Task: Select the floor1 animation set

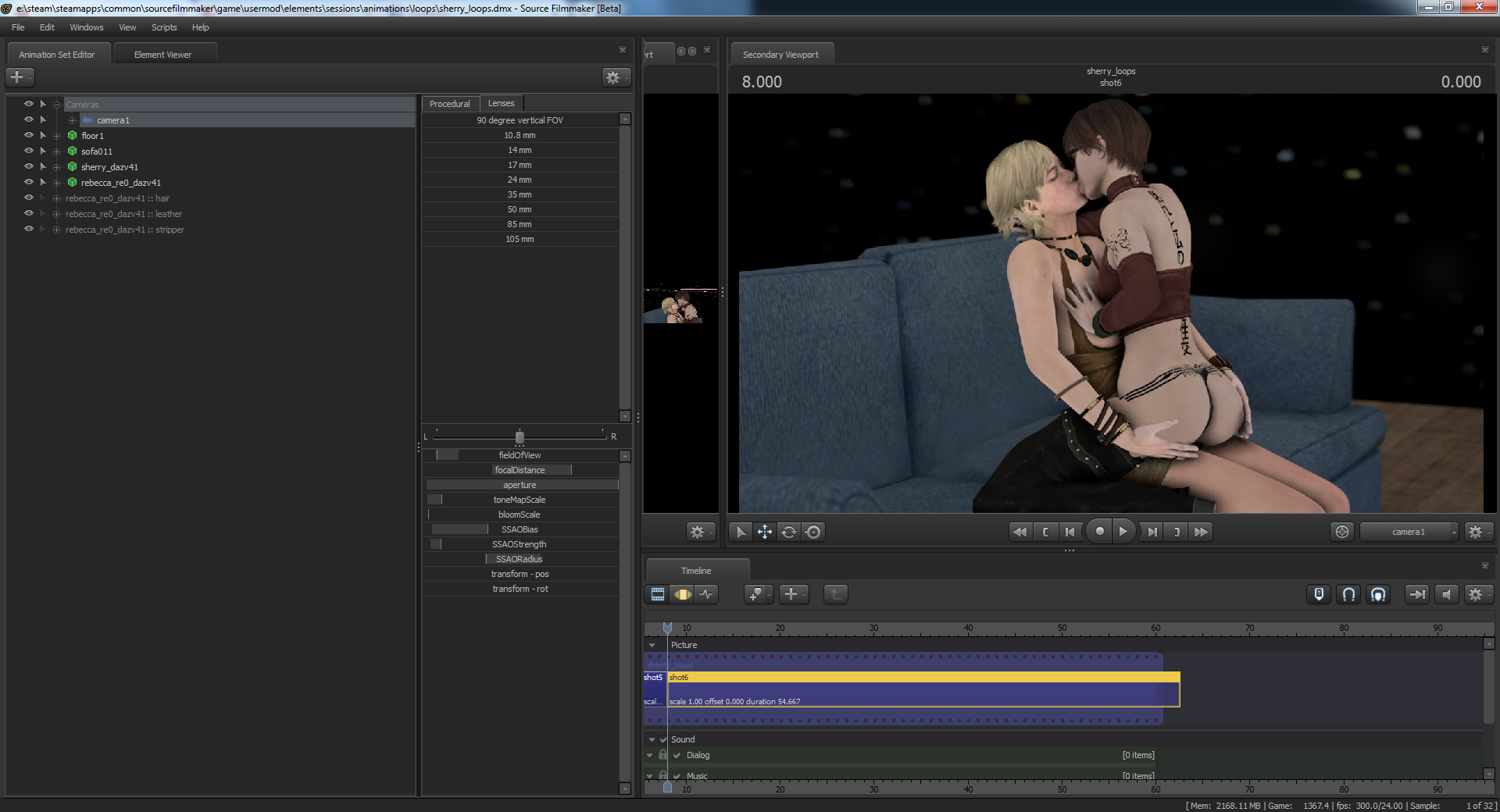Action: pos(92,136)
